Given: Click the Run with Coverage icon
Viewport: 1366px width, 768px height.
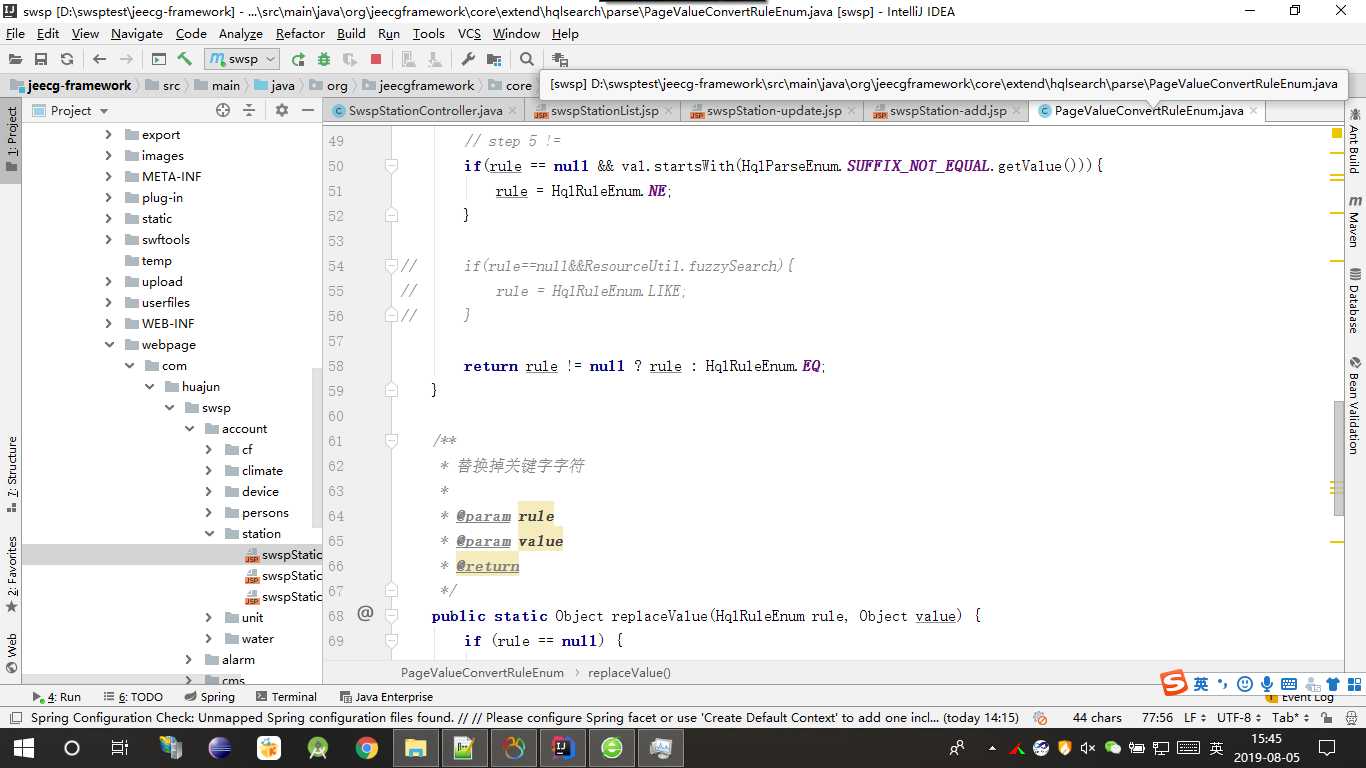Looking at the screenshot, I should (x=349, y=59).
